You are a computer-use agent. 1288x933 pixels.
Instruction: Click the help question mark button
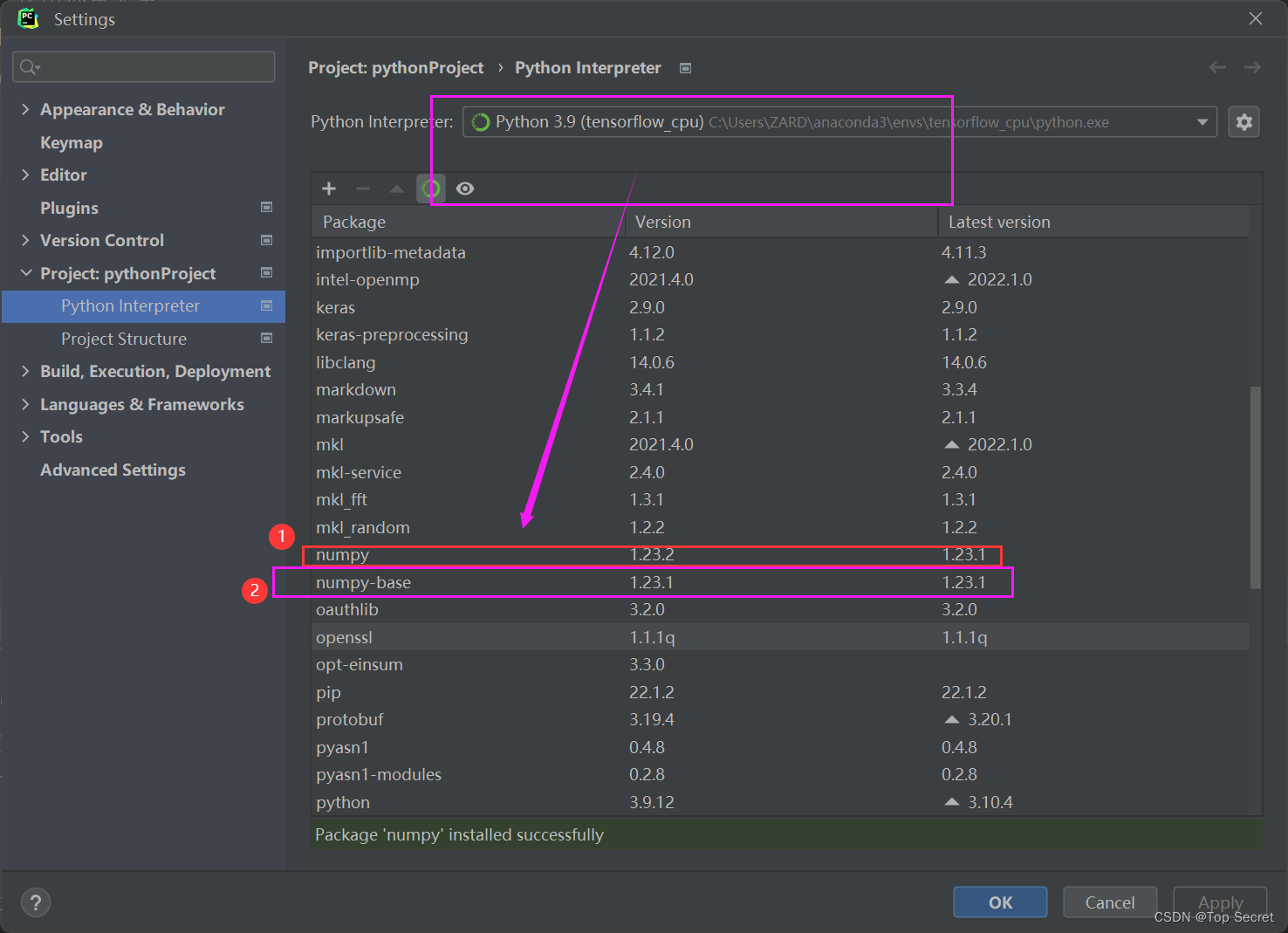coord(36,902)
